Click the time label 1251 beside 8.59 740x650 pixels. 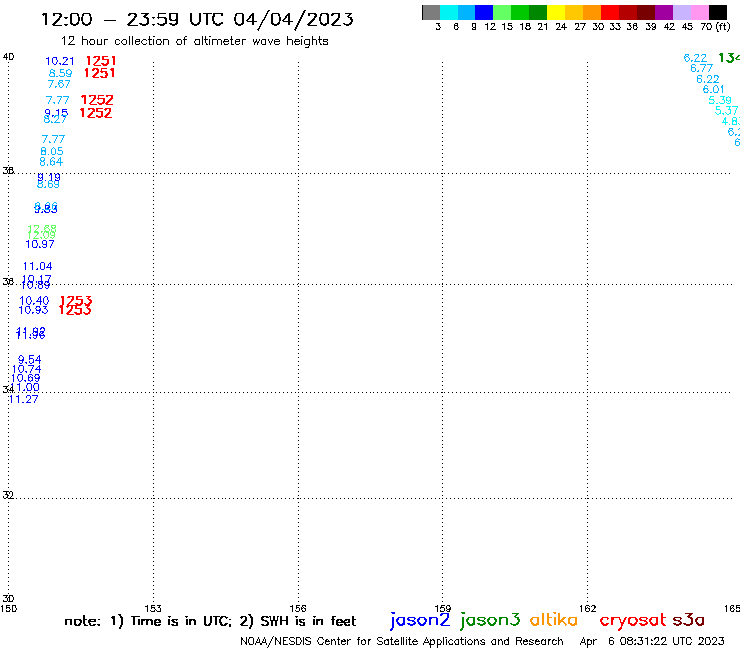[x=99, y=73]
